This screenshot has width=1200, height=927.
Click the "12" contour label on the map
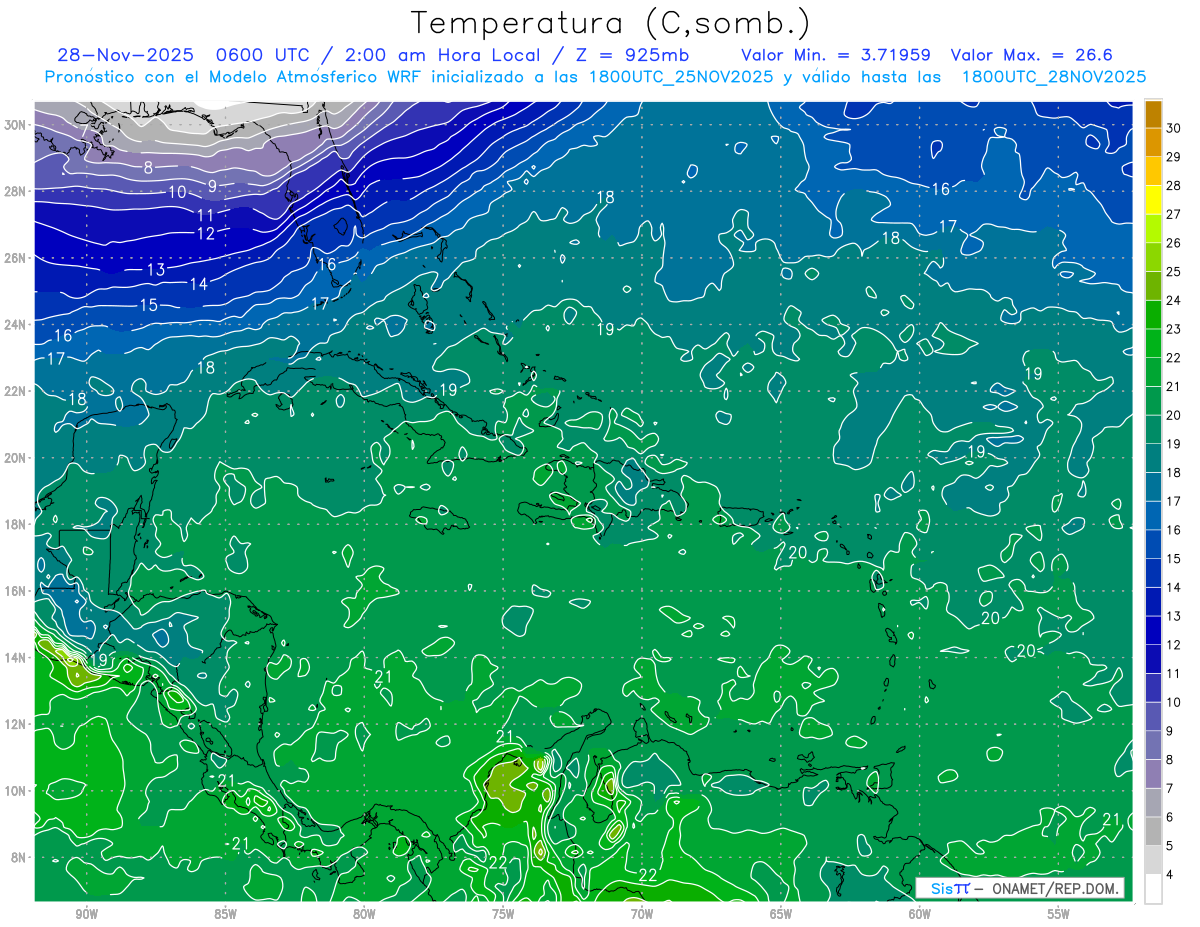tap(206, 234)
